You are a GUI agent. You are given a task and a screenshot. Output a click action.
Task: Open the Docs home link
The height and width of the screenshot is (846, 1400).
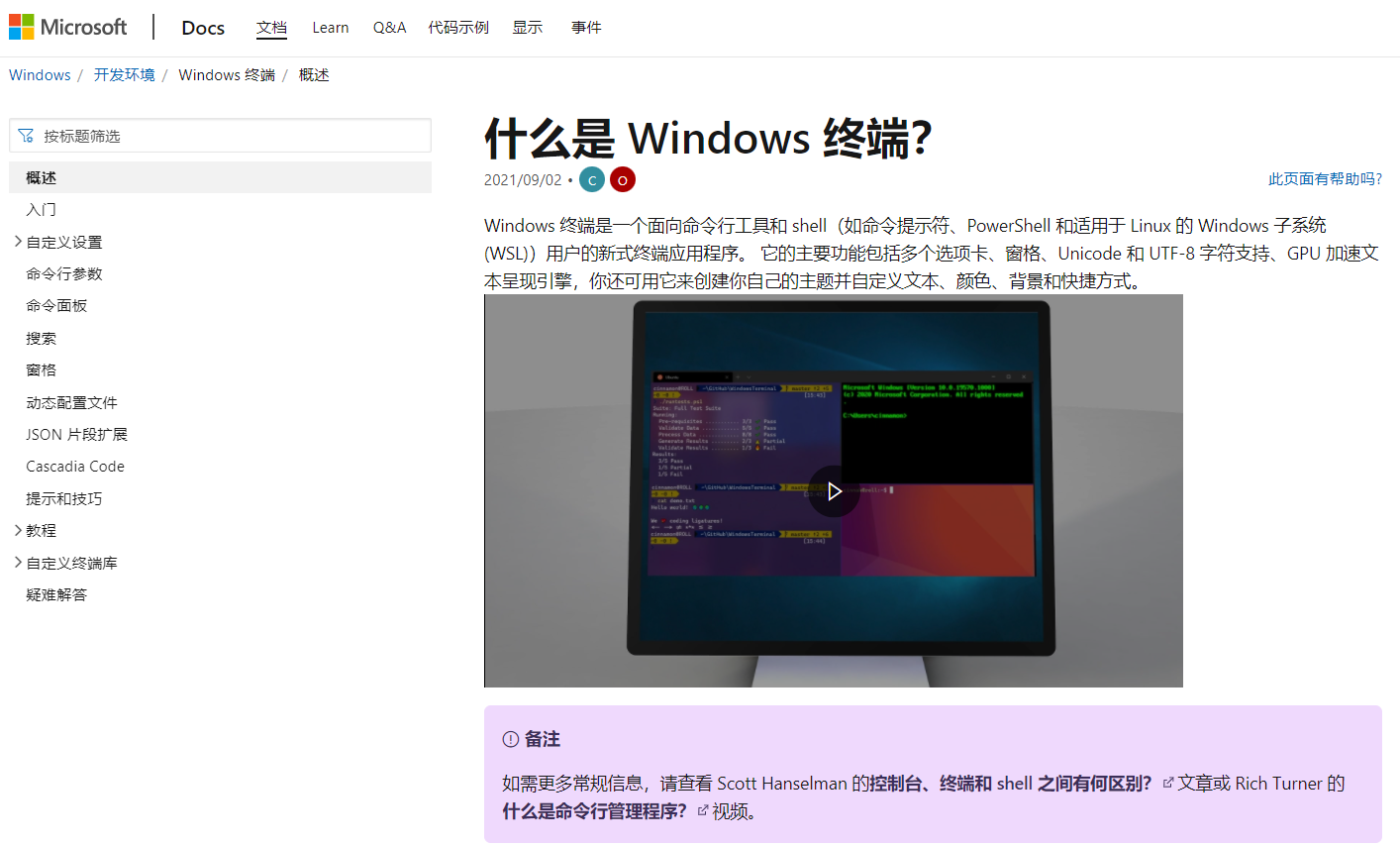(x=203, y=28)
